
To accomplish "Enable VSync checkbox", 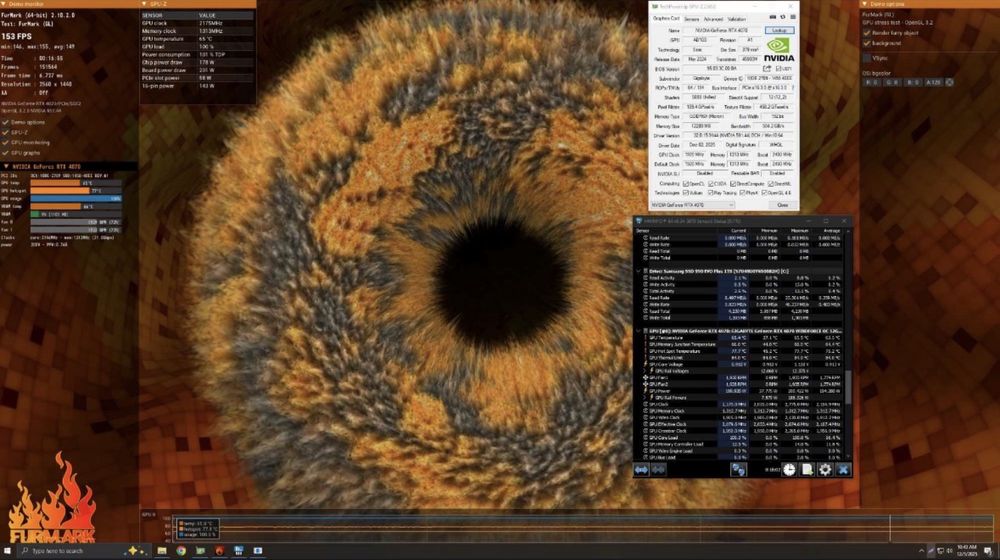I will (867, 58).
